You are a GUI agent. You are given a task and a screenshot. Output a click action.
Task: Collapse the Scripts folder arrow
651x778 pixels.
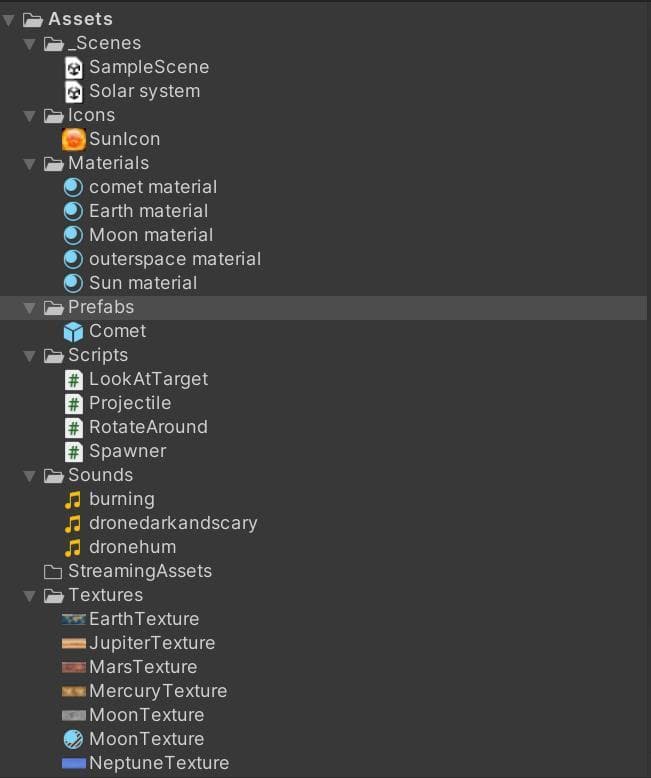point(30,356)
